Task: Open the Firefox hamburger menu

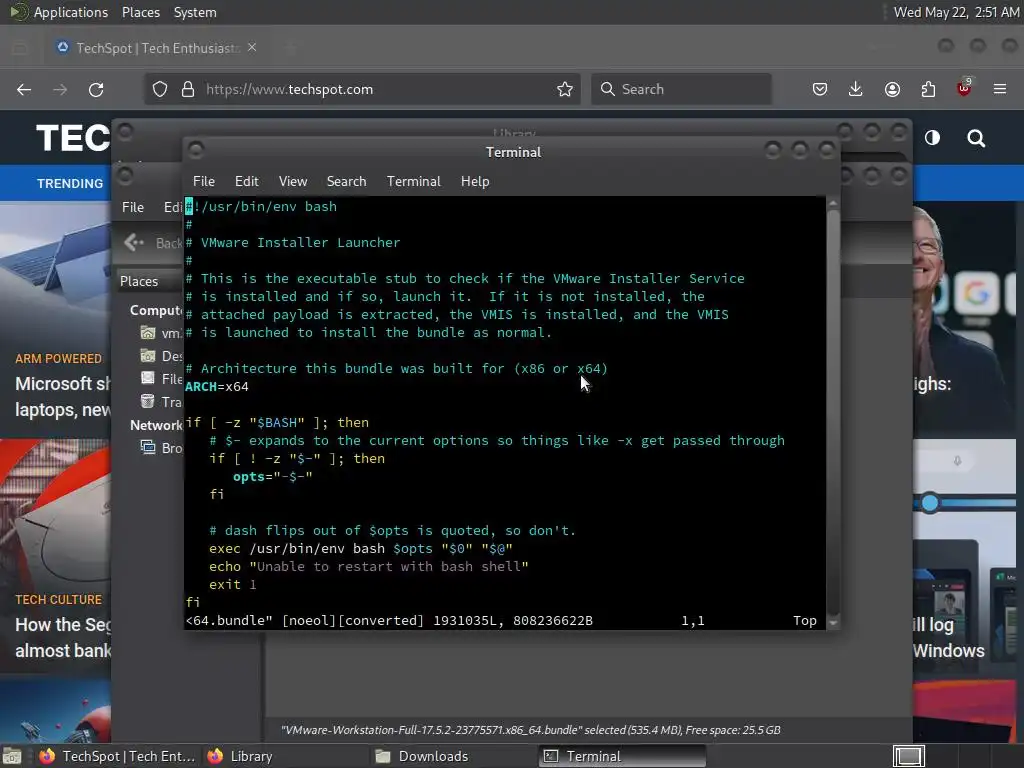Action: [x=1000, y=89]
